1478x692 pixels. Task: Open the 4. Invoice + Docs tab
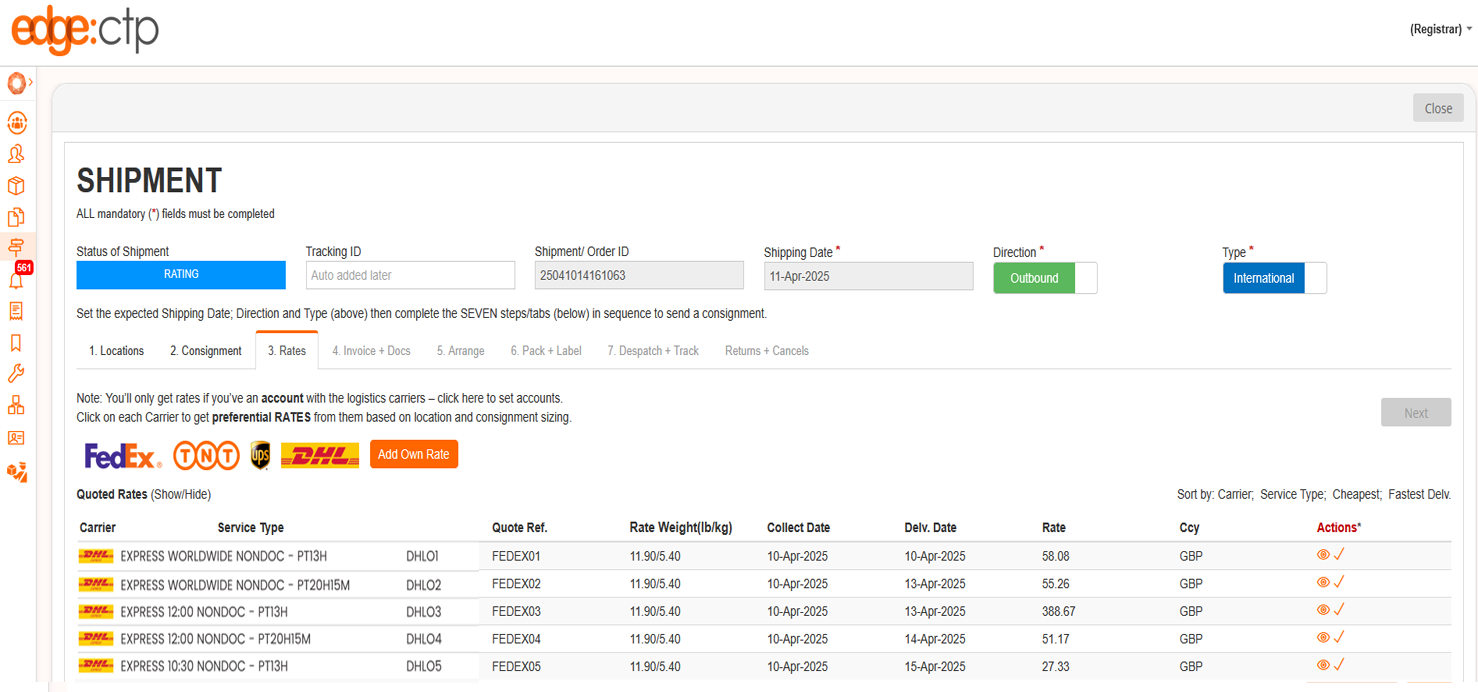coord(371,351)
